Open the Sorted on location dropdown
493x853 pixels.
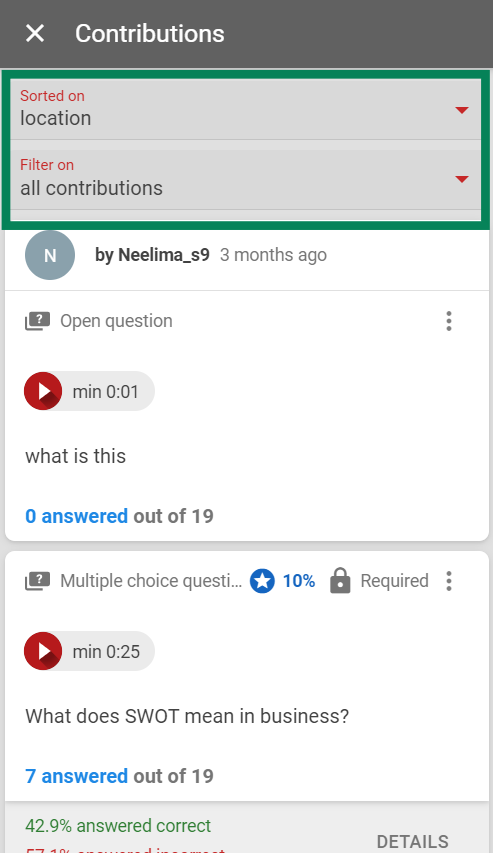(245, 109)
